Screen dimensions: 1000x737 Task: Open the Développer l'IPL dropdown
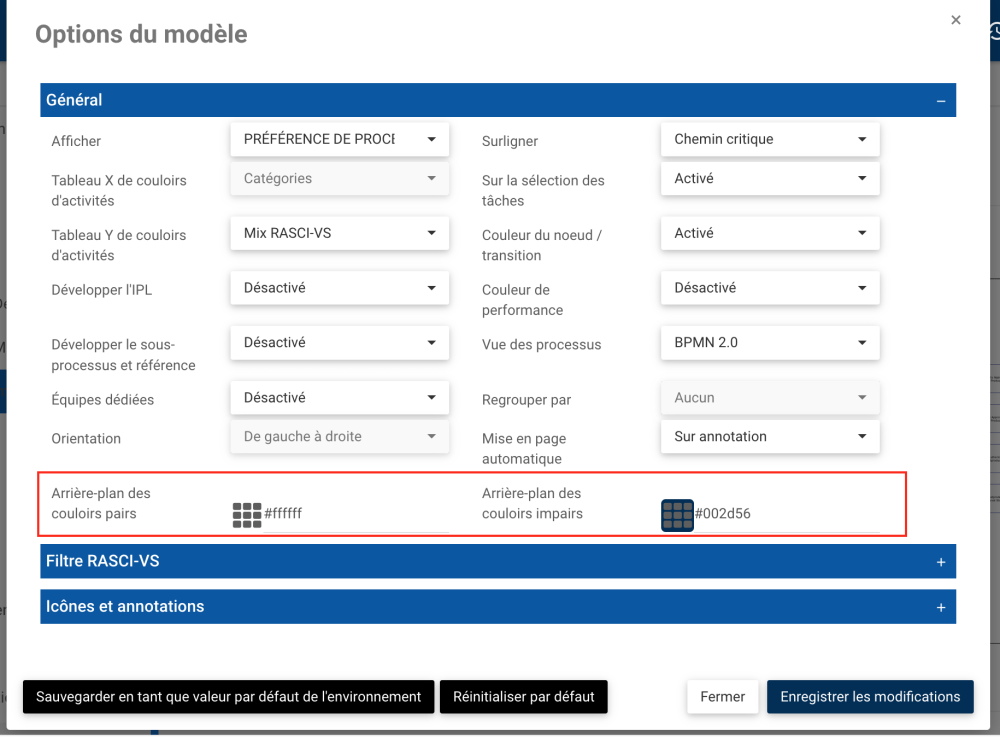(x=339, y=288)
